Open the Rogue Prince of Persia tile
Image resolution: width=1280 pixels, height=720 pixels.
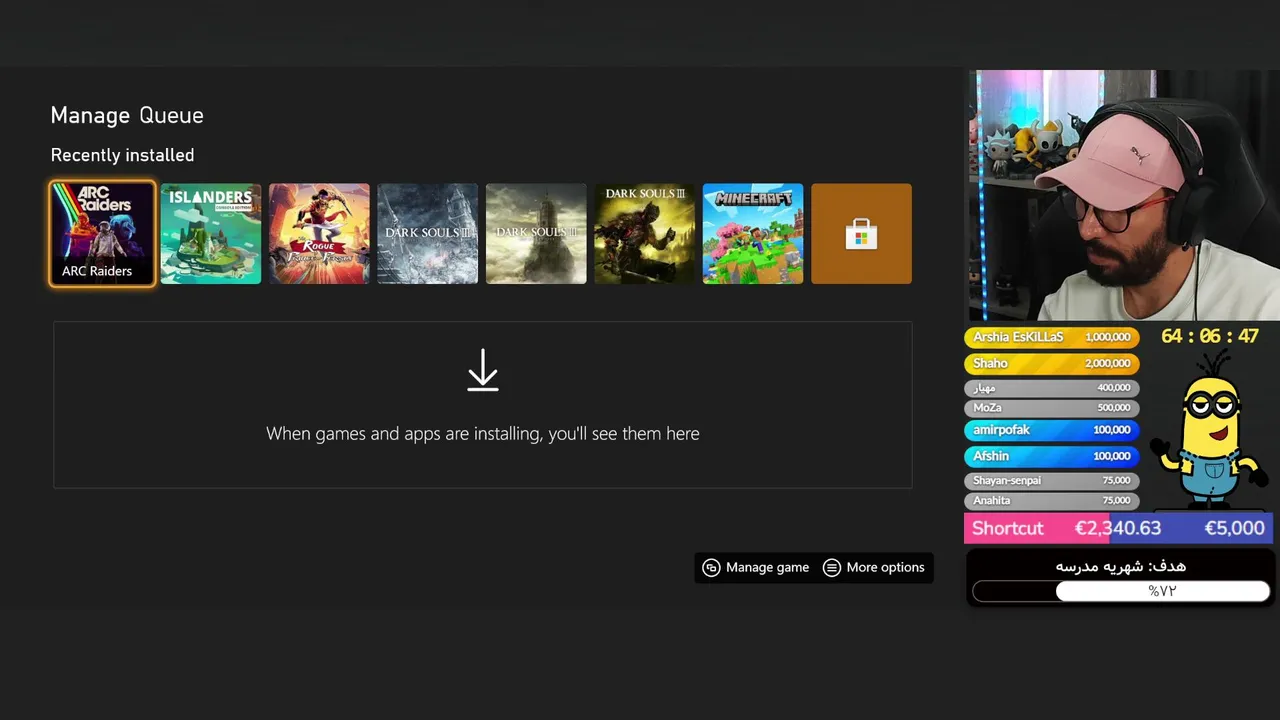pyautogui.click(x=319, y=234)
